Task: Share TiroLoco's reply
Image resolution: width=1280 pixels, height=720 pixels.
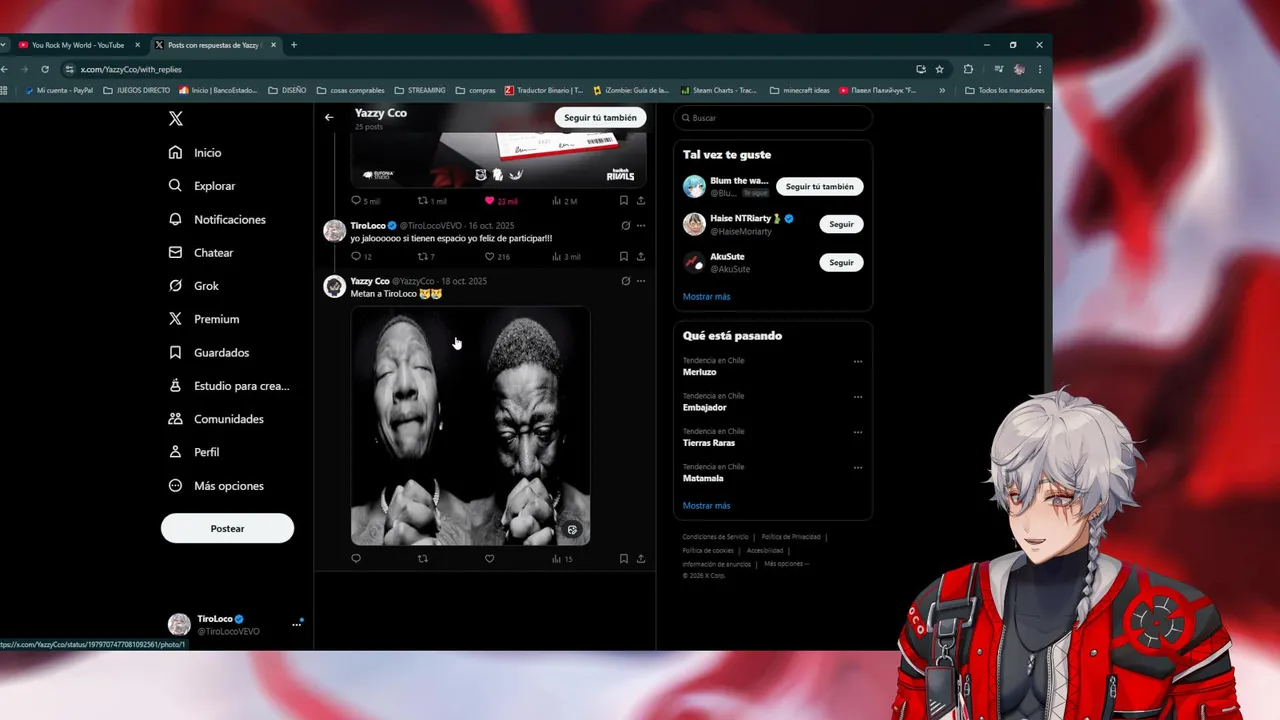Action: (x=641, y=257)
